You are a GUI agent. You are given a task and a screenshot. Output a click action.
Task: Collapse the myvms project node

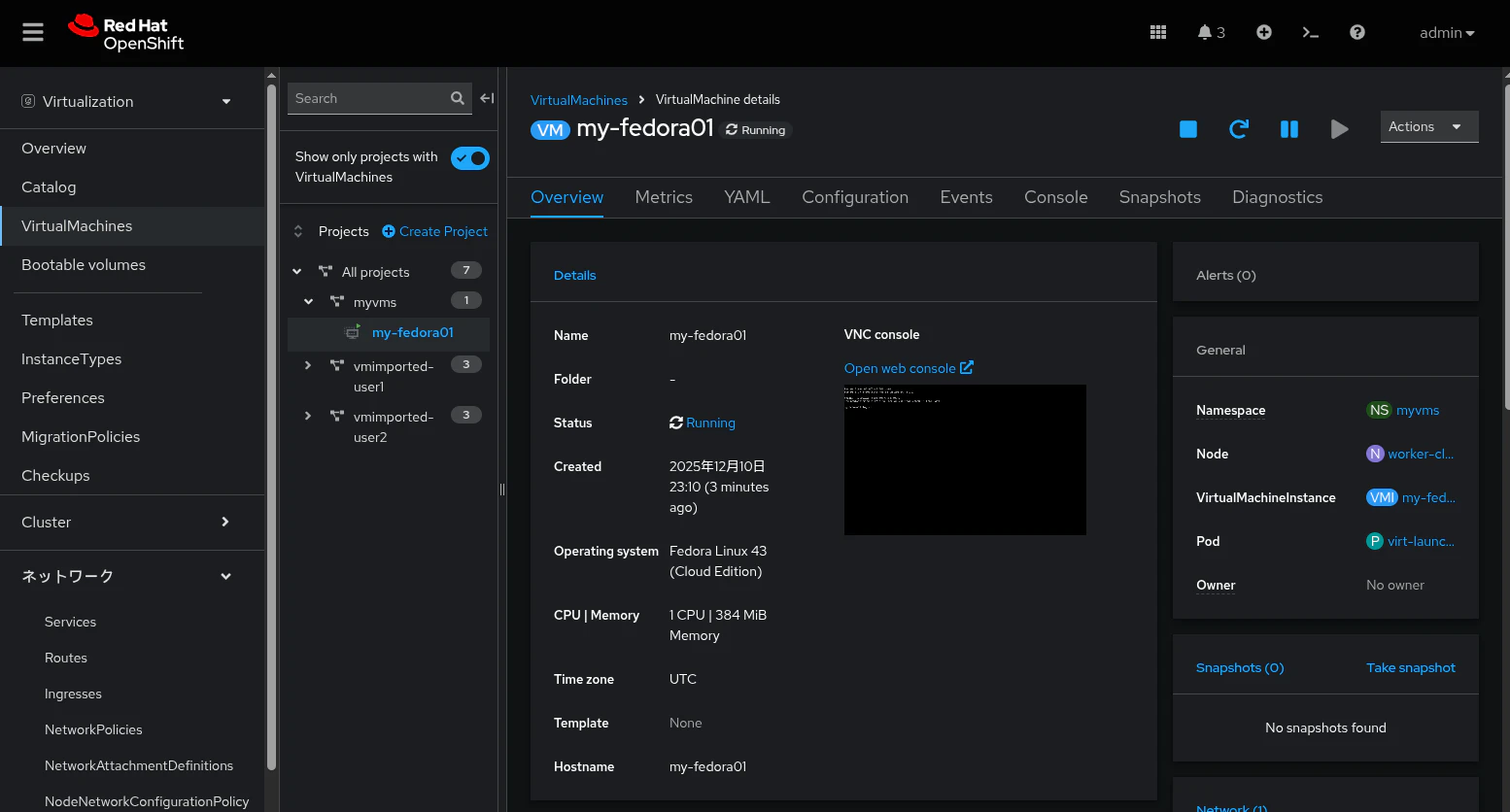pyautogui.click(x=309, y=302)
